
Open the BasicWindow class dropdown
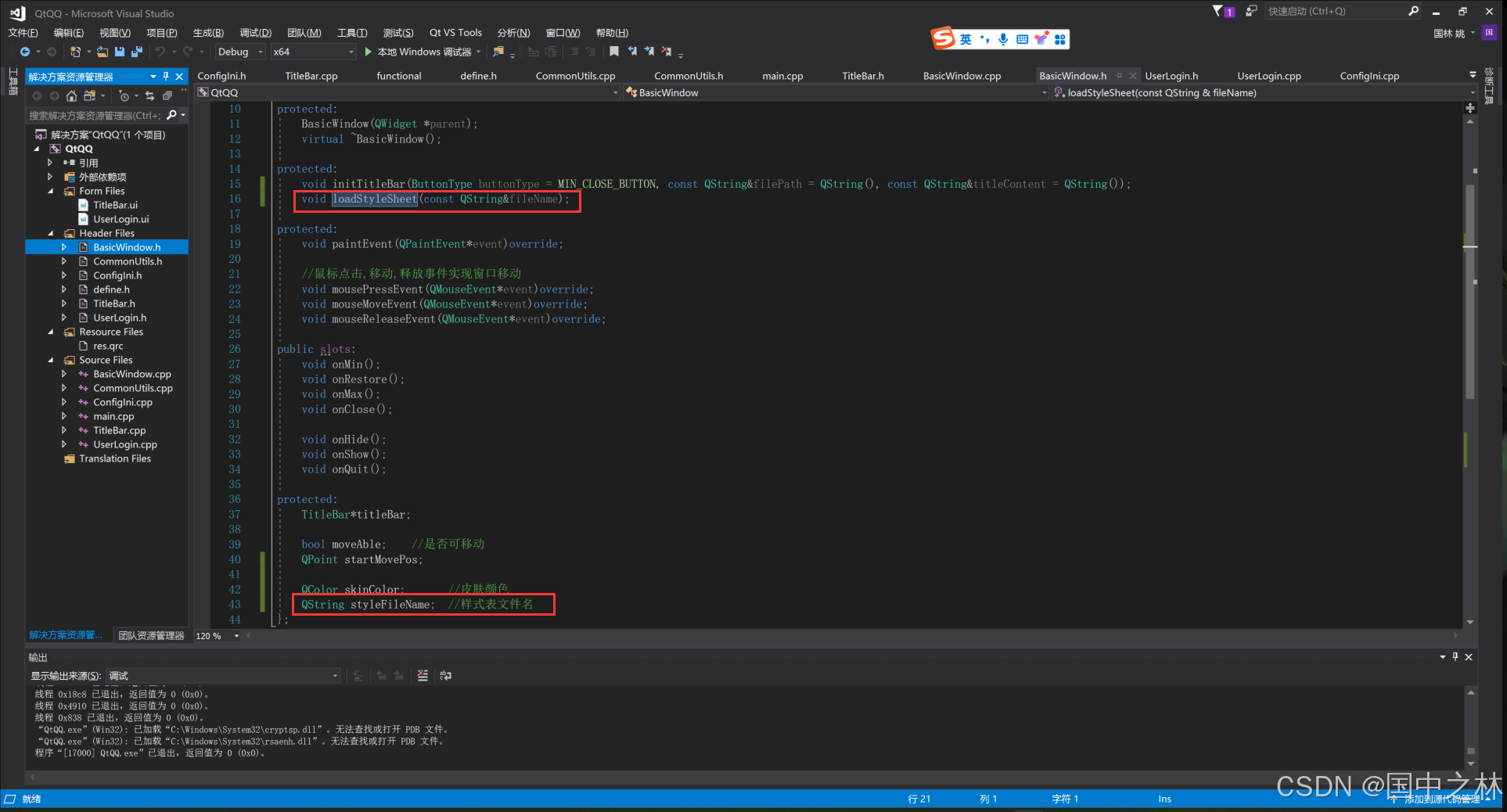(836, 92)
